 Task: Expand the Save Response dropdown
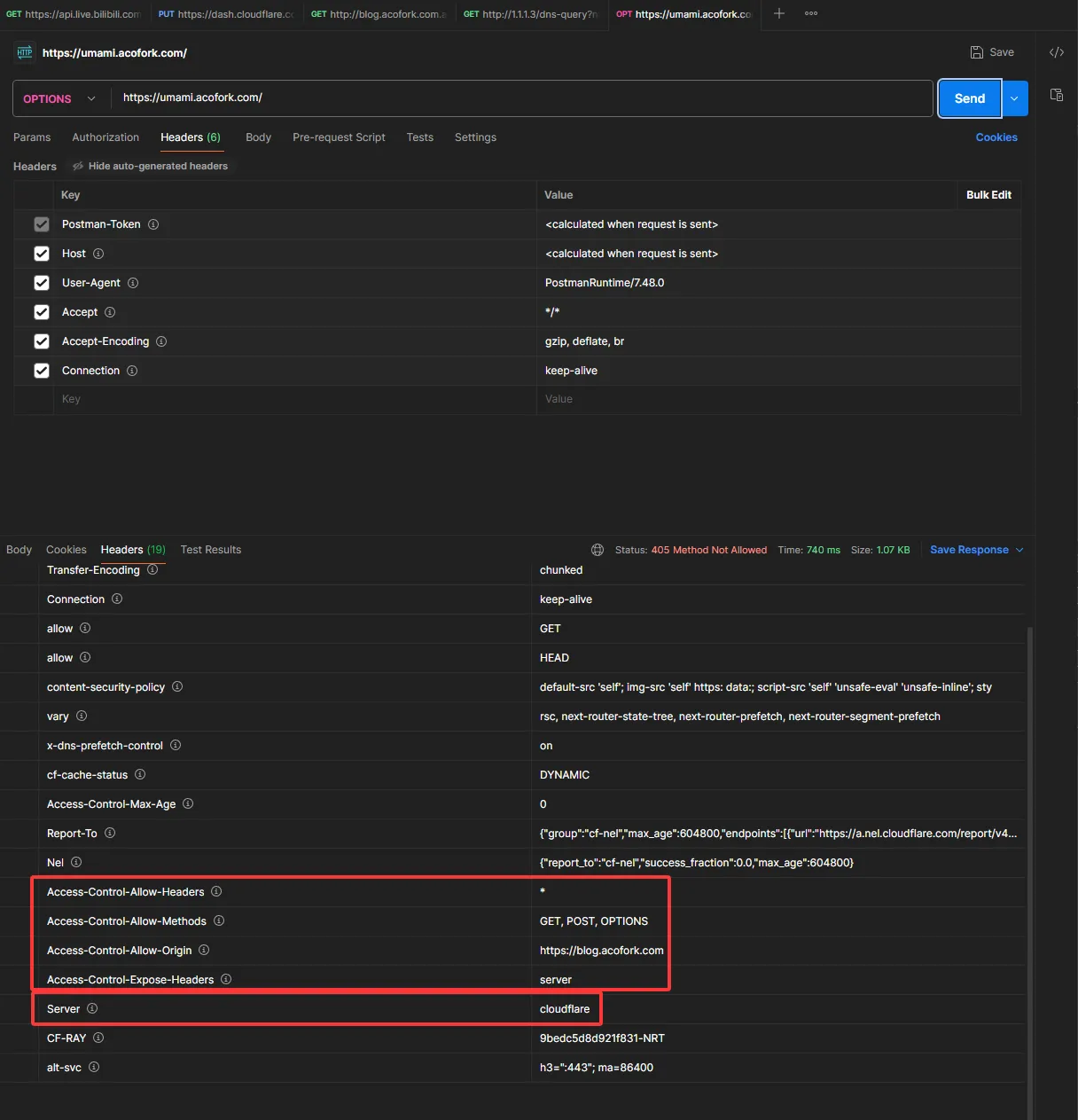pos(1019,550)
